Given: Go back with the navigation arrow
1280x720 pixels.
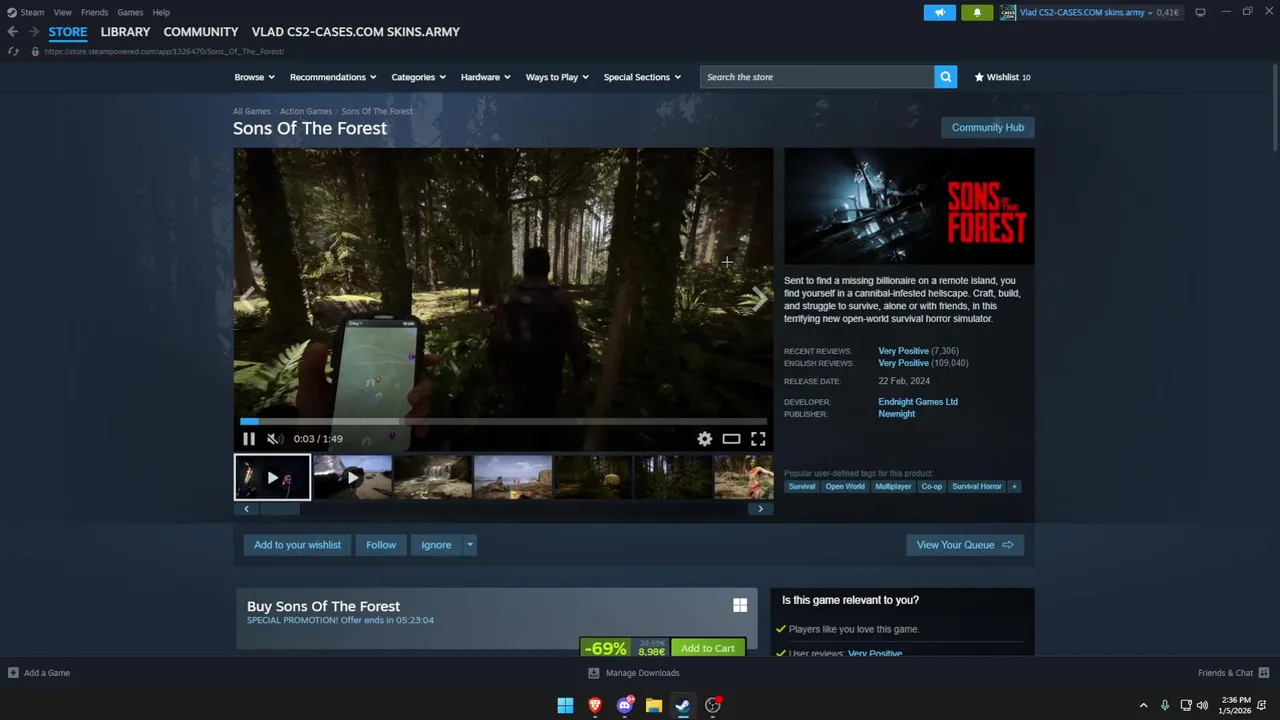Looking at the screenshot, I should tap(13, 32).
